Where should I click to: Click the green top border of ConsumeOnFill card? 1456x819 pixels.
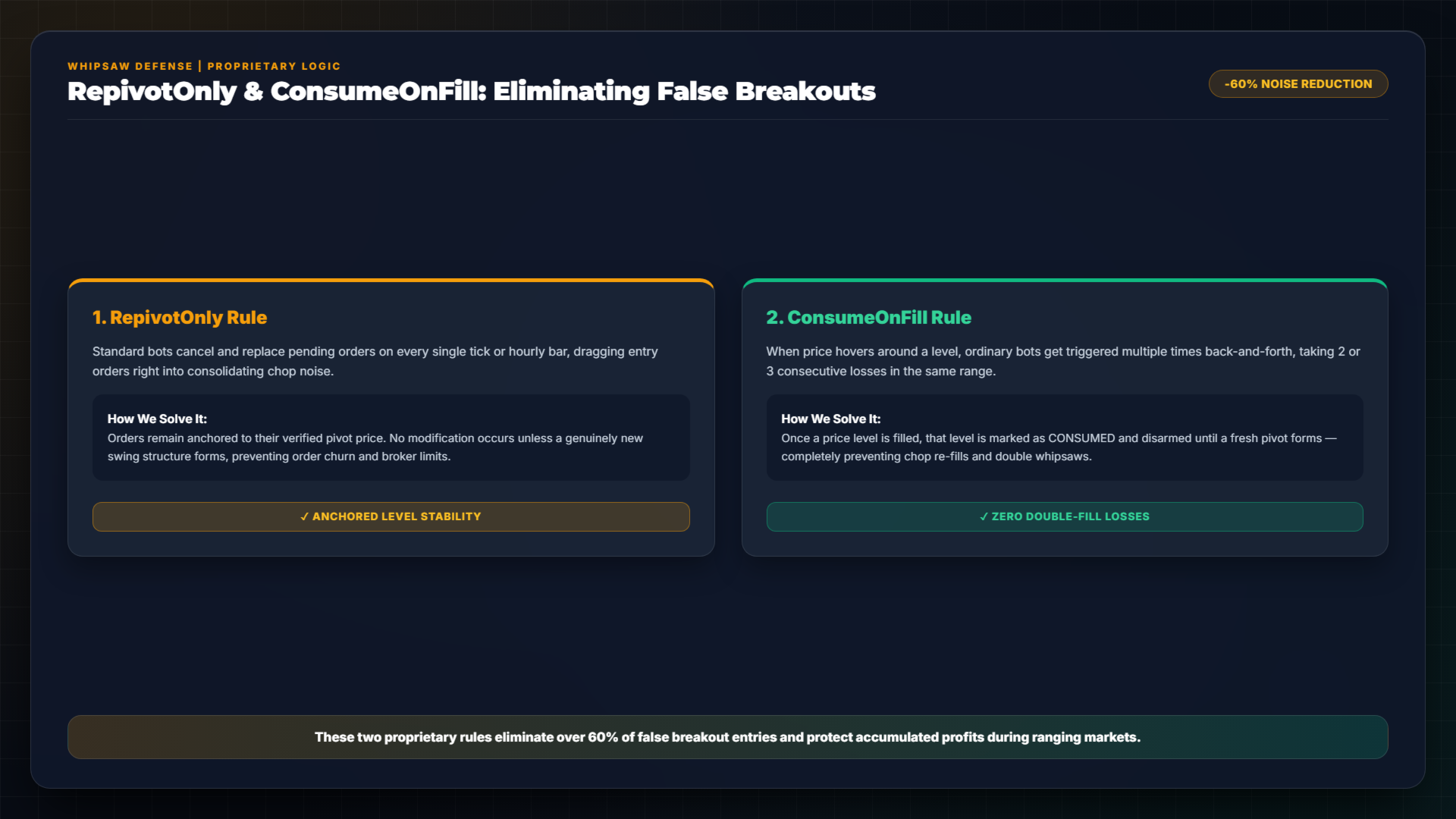point(1065,280)
